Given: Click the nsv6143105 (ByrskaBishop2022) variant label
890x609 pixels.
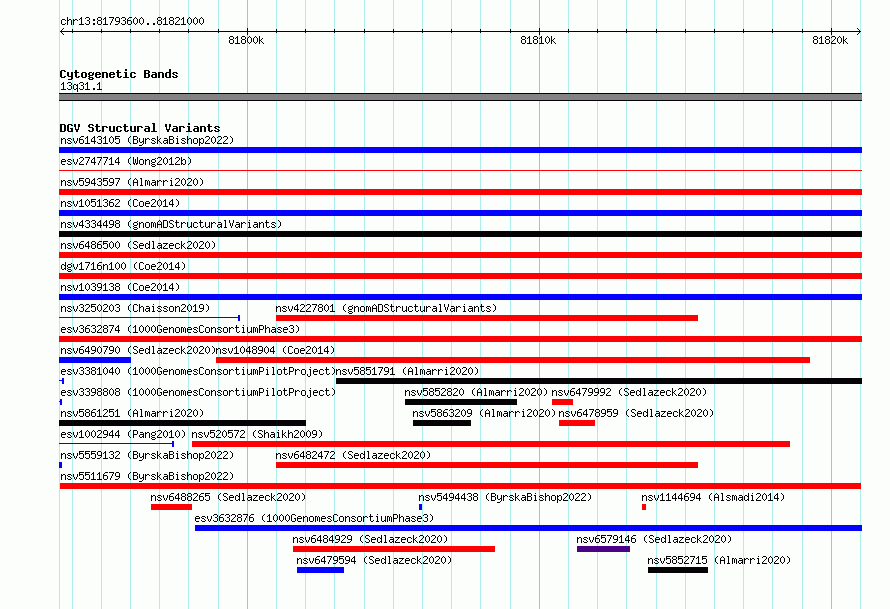Looking at the screenshot, I should [147, 140].
